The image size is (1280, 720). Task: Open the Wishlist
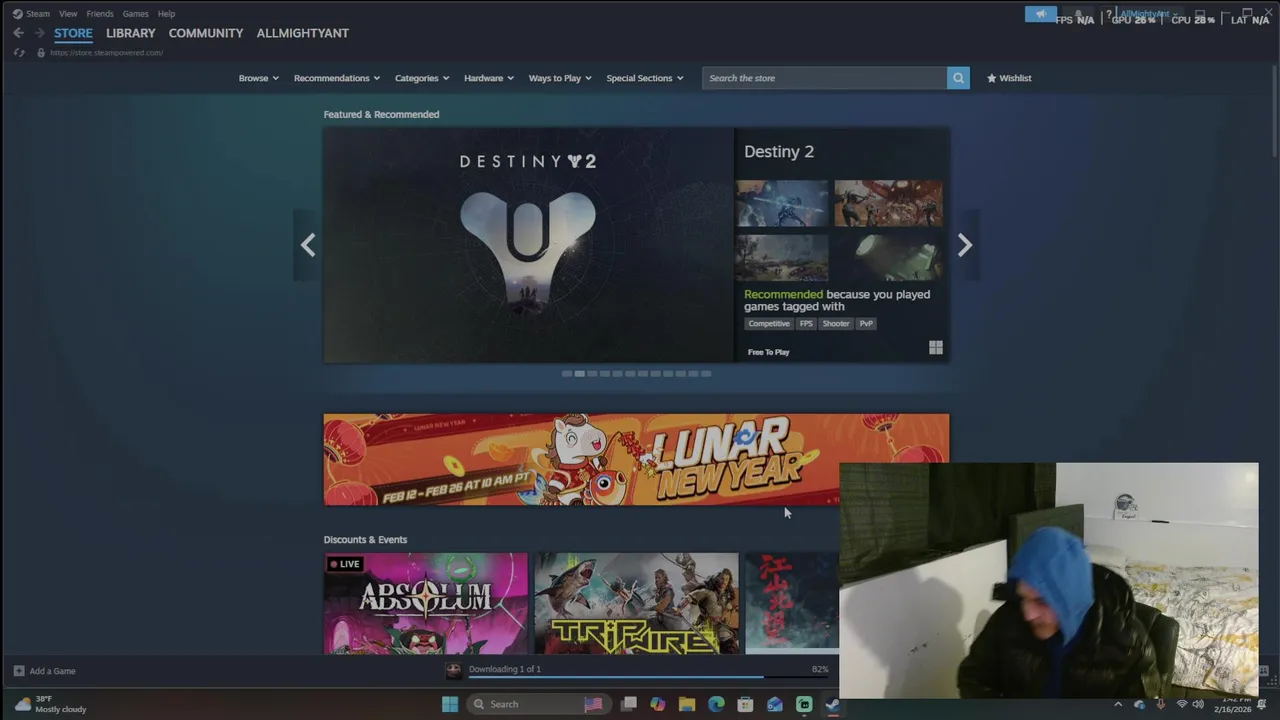(x=1009, y=78)
